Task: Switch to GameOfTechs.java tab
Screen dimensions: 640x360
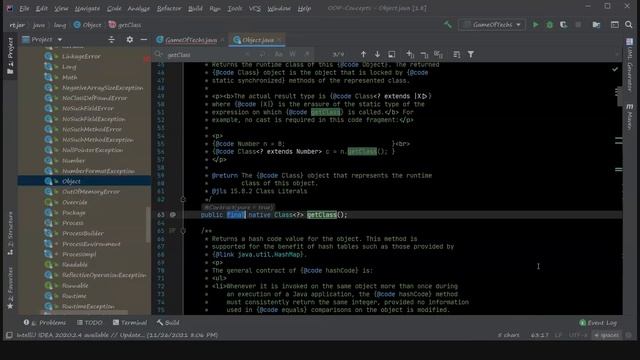Action: (191, 40)
